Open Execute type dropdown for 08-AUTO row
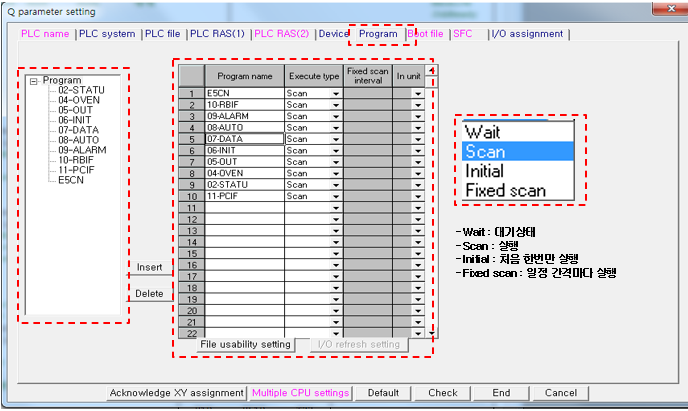 (x=336, y=128)
